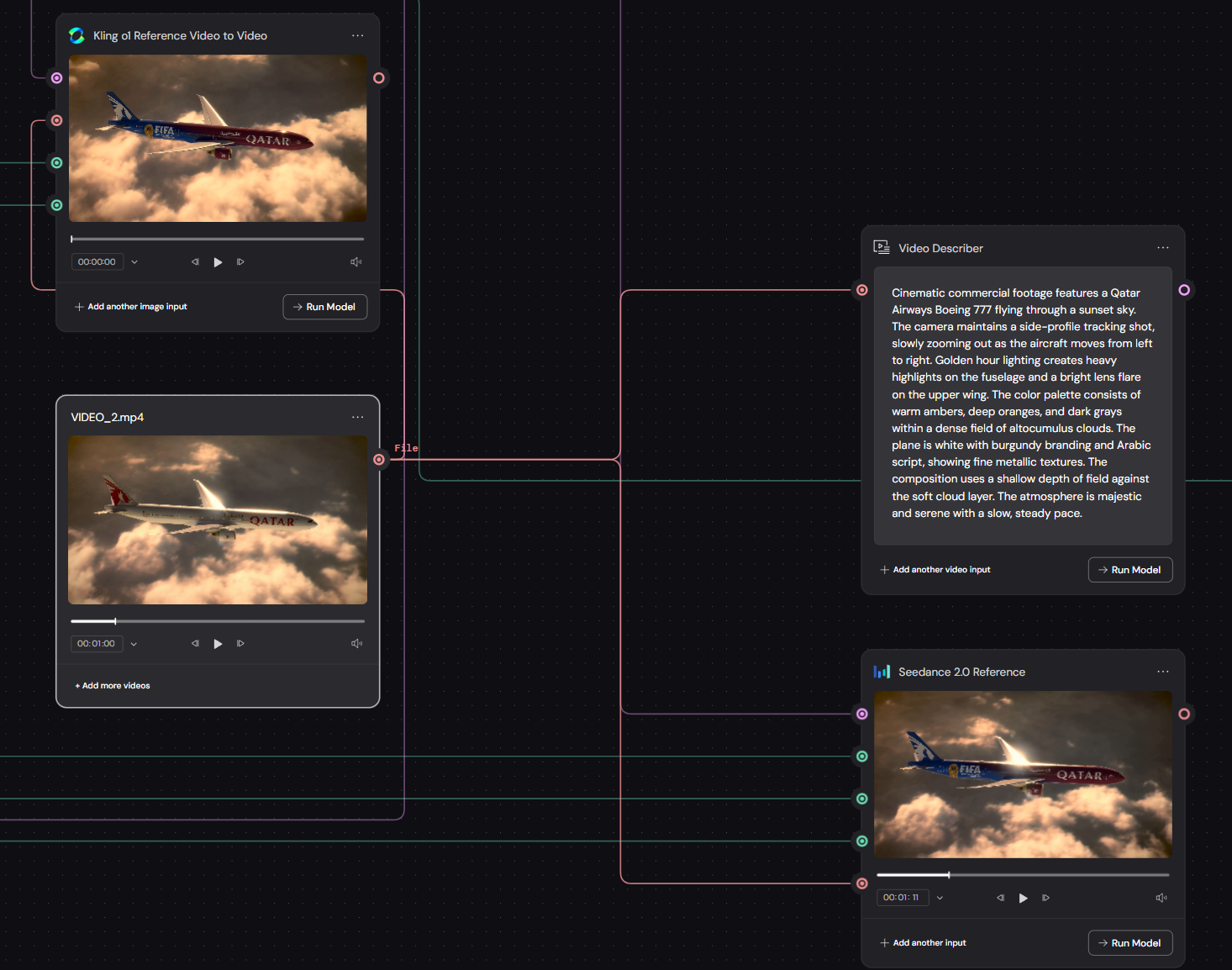Viewport: 1232px width, 970px height.
Task: Select the upper green input port on Kling node
Action: pos(56,162)
